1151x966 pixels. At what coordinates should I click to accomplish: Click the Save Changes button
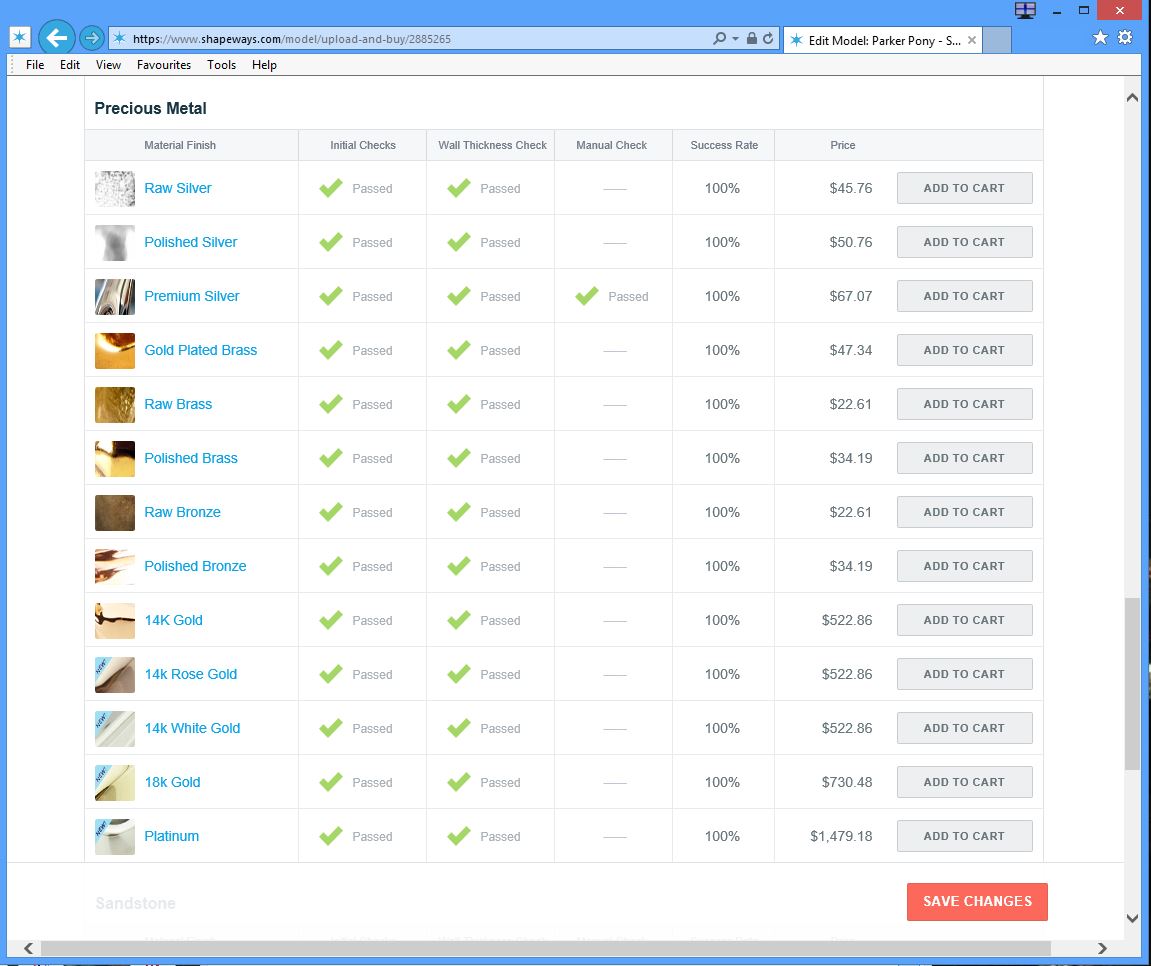tap(977, 901)
